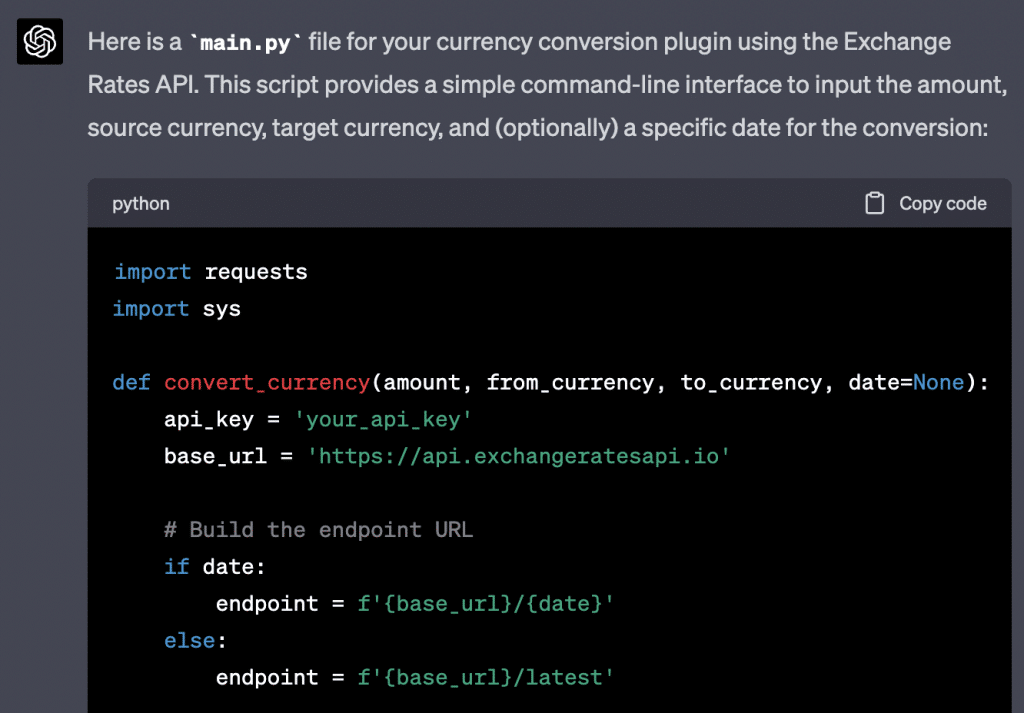
Task: Click the from_currency parameter
Action: click(x=569, y=382)
